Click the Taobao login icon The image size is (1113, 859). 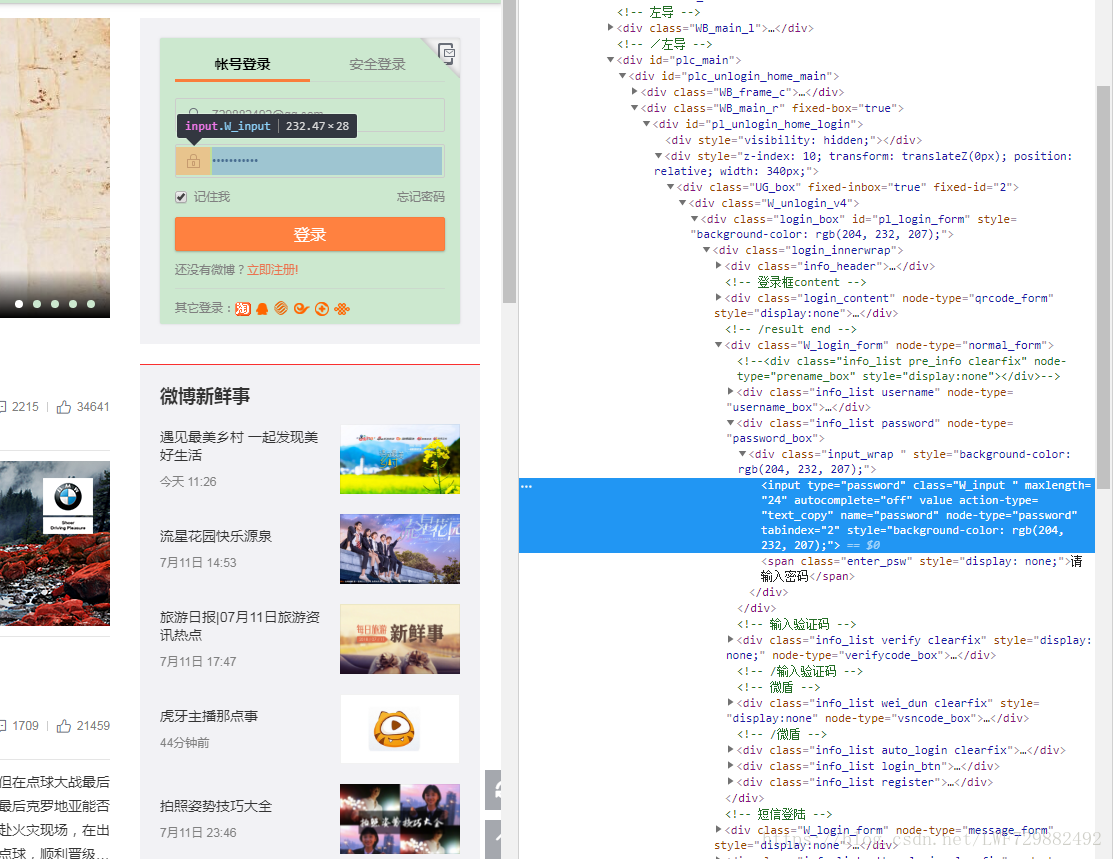coord(243,308)
